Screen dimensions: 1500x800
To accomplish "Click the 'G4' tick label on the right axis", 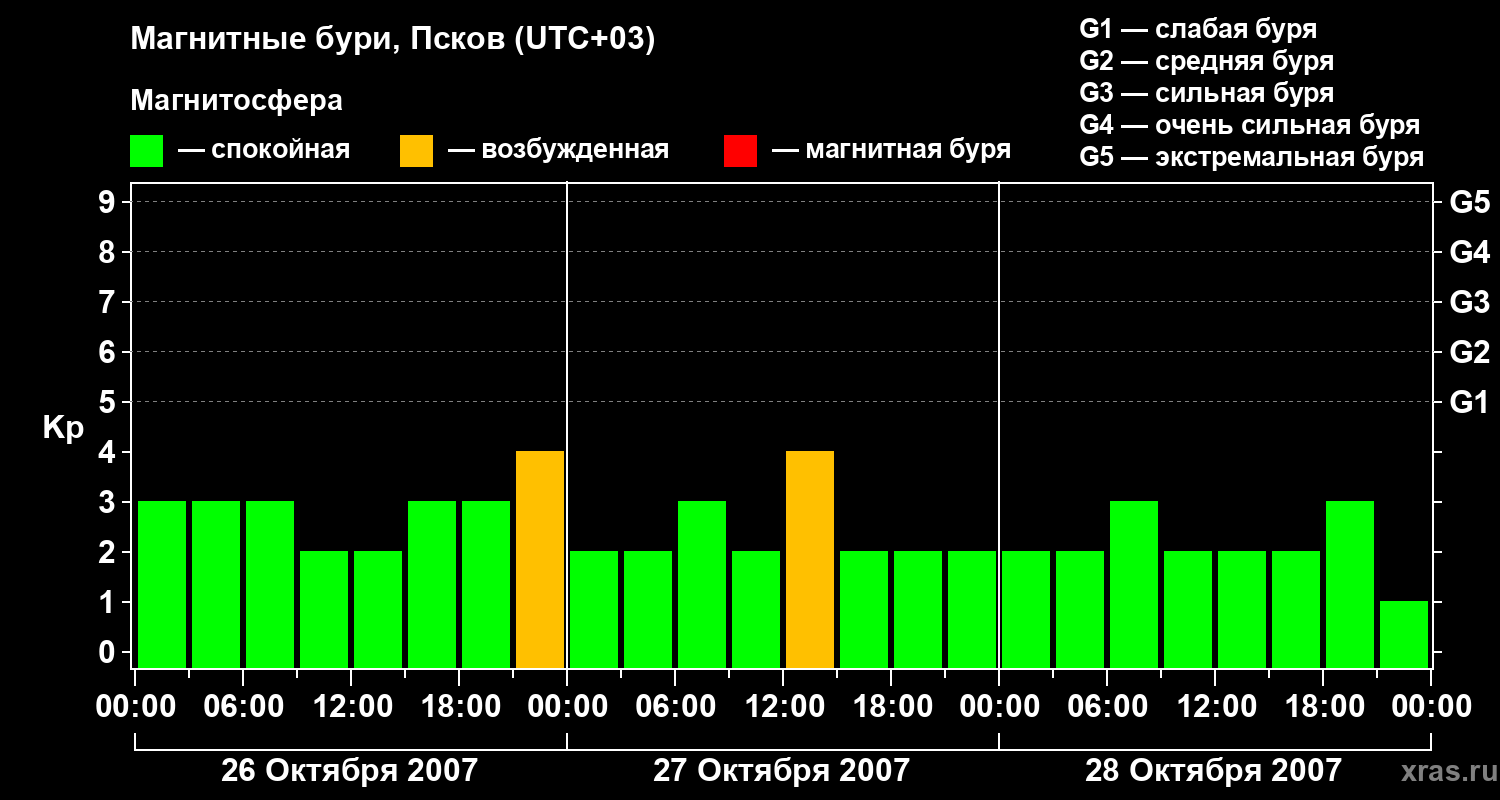I will tap(1469, 252).
